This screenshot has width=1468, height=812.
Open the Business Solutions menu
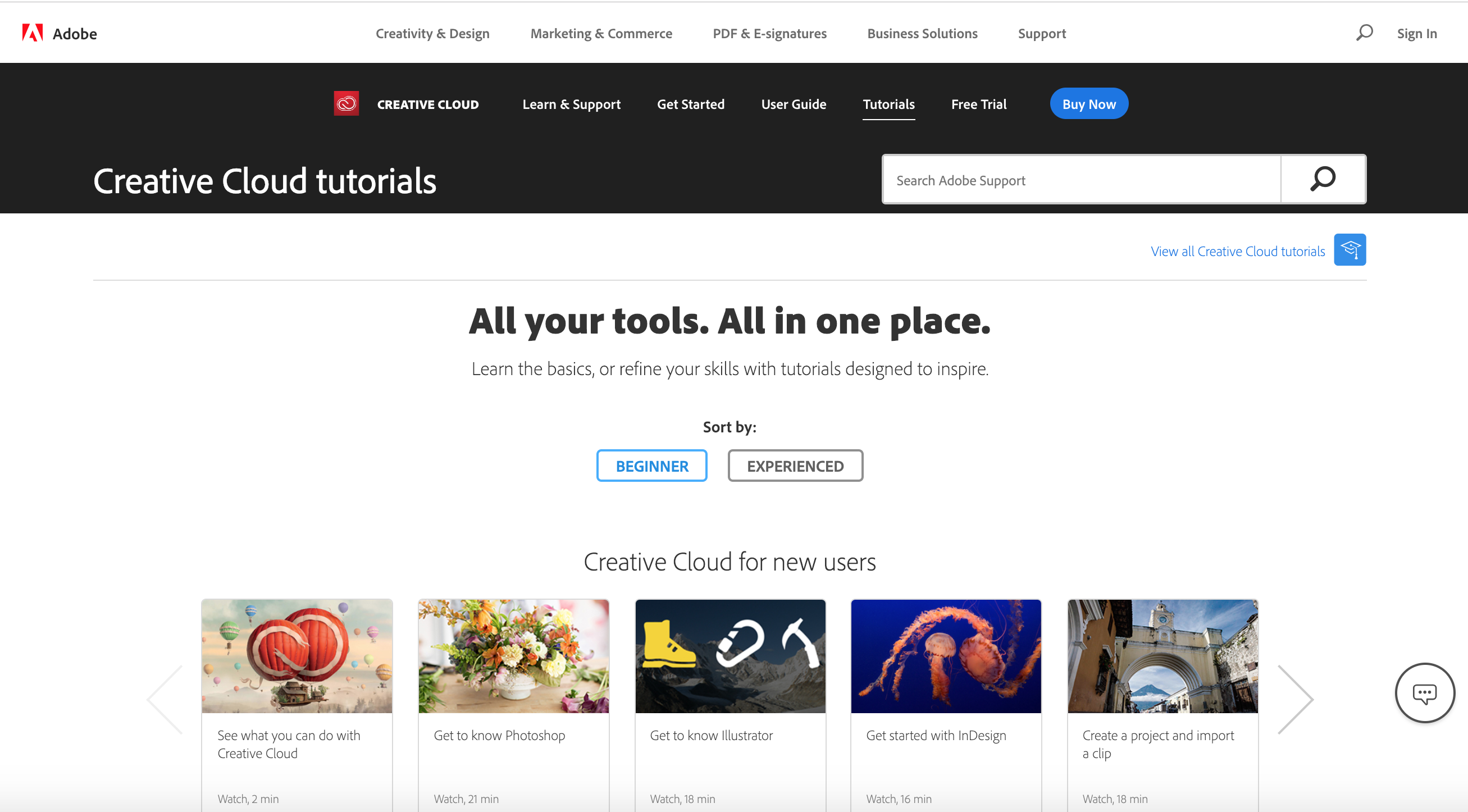click(x=922, y=34)
